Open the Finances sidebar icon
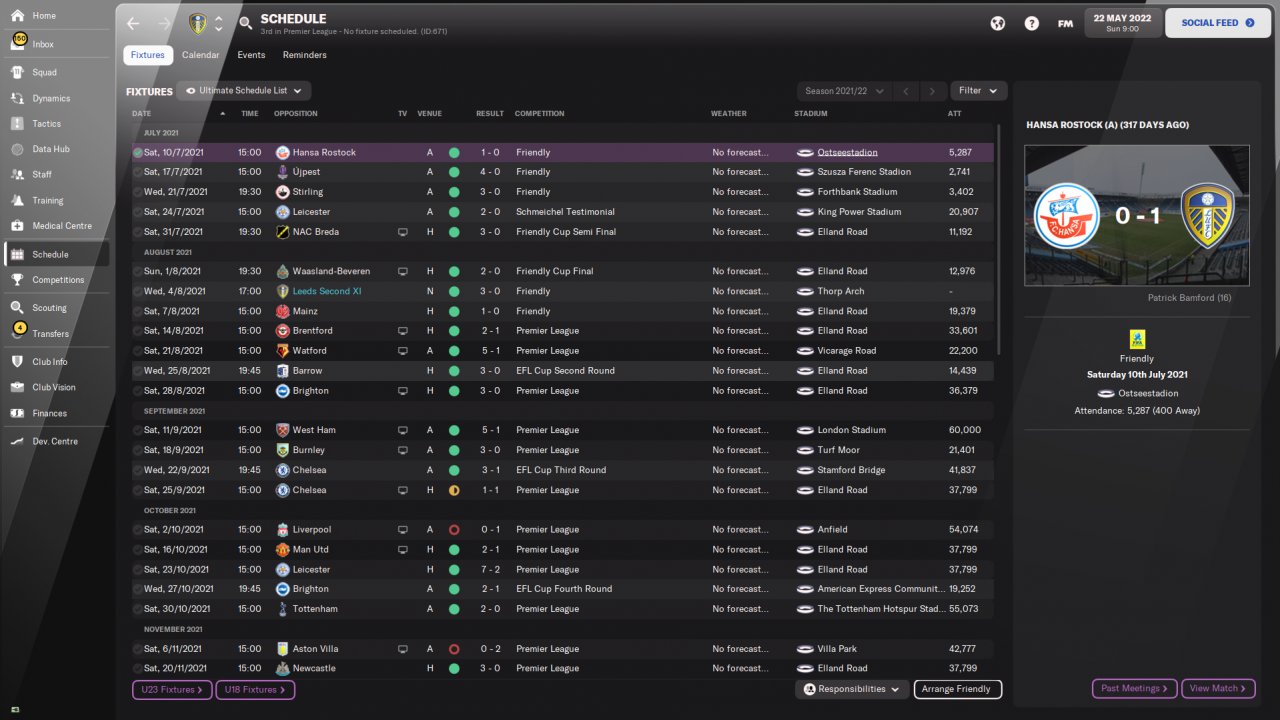The height and width of the screenshot is (720, 1280). 17,413
